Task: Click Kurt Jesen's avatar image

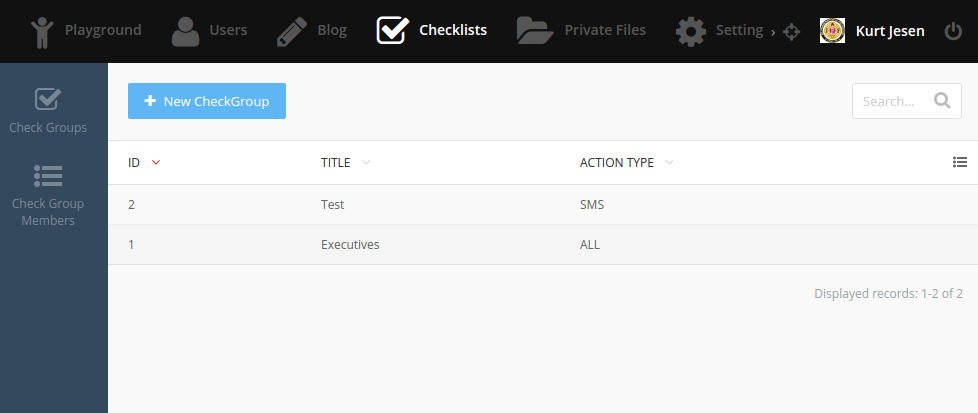Action: pyautogui.click(x=832, y=31)
